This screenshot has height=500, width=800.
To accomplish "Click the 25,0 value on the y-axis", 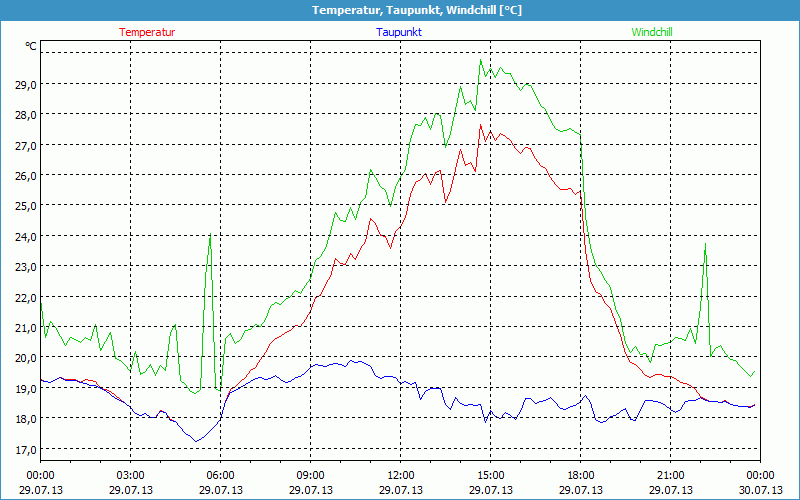I will pyautogui.click(x=24, y=206).
